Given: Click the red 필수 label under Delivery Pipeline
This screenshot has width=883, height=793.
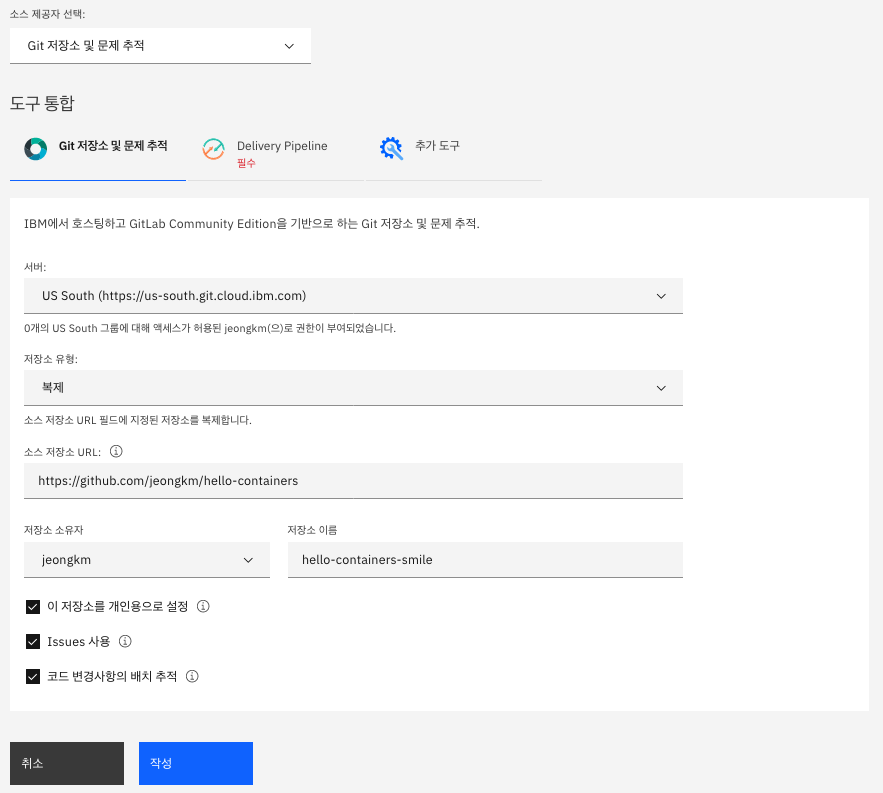Looking at the screenshot, I should pos(246,163).
